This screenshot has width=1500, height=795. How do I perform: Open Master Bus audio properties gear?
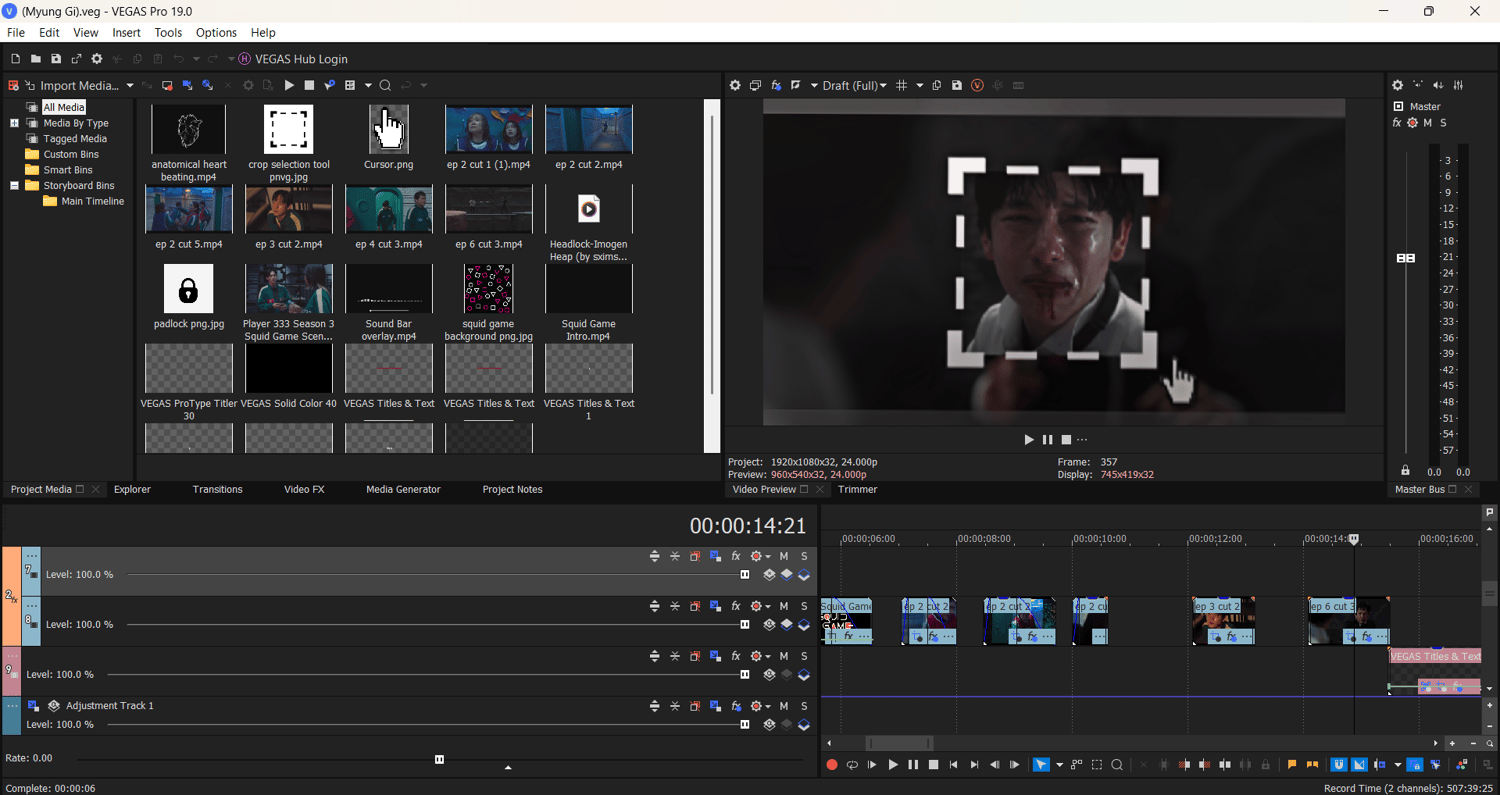(x=1398, y=86)
